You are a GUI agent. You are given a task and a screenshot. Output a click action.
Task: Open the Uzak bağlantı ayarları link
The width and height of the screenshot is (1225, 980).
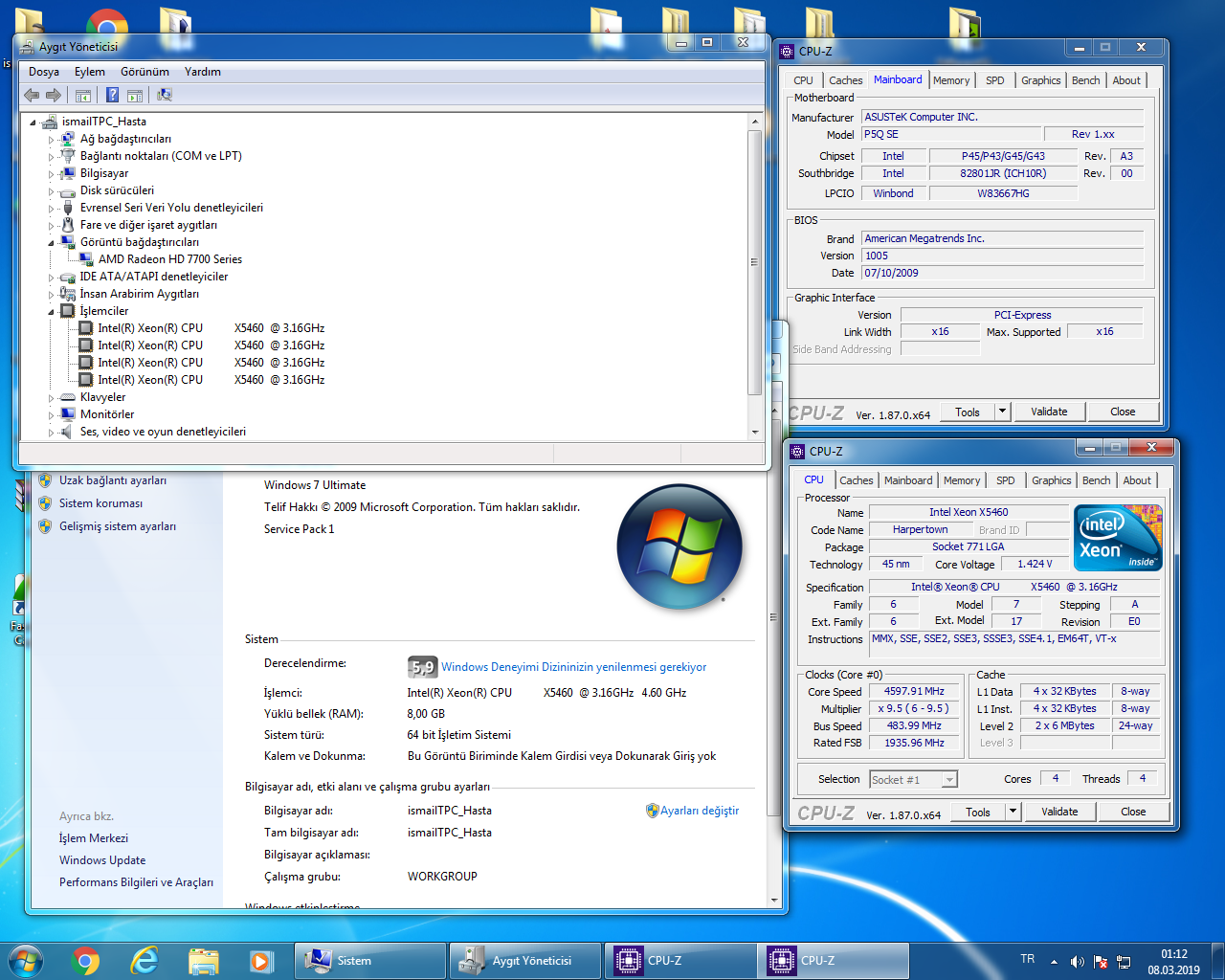tap(113, 480)
